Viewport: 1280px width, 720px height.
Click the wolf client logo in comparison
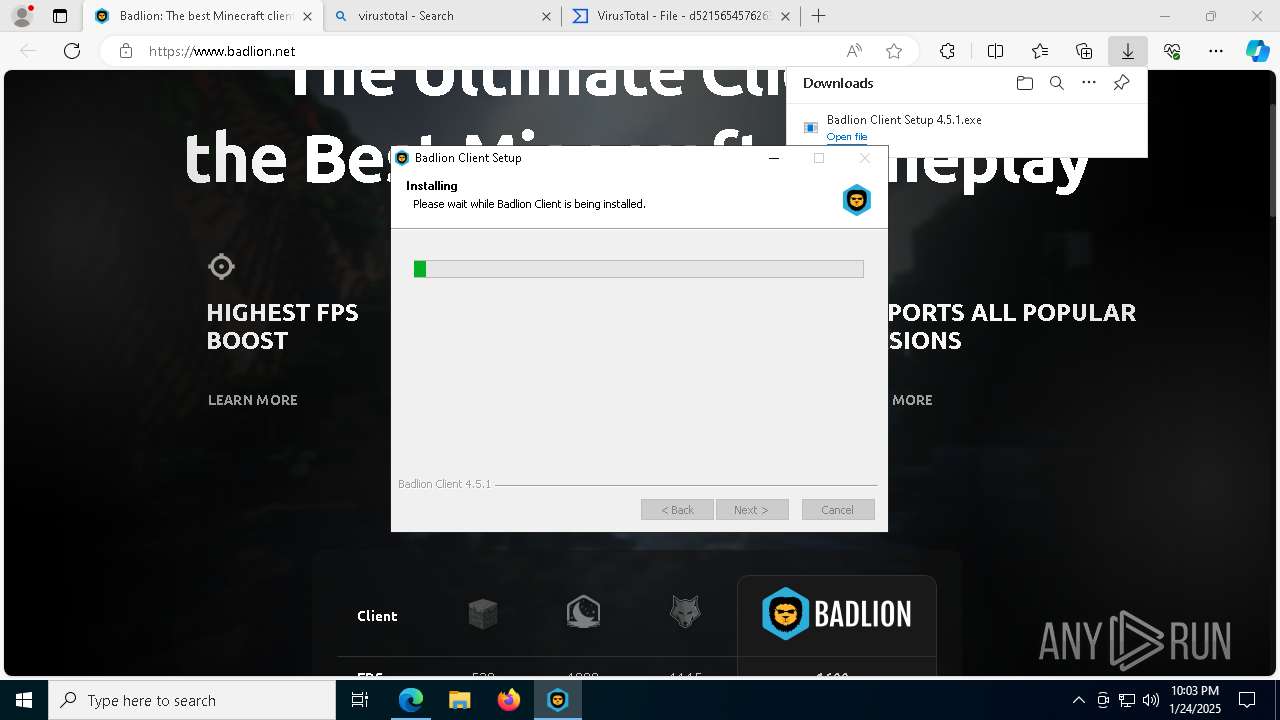coord(685,612)
